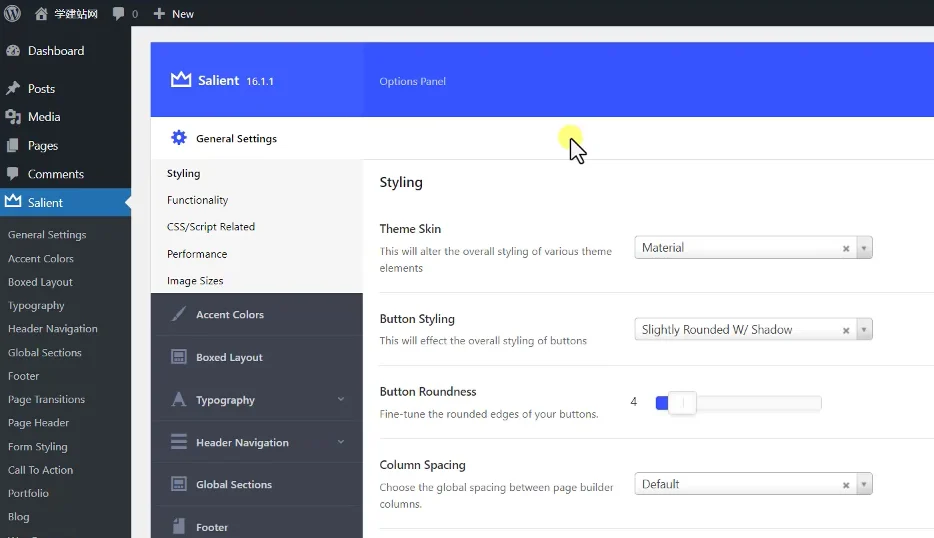Image resolution: width=934 pixels, height=538 pixels.
Task: Click the Comments icon in the sidebar
Action: point(13,173)
